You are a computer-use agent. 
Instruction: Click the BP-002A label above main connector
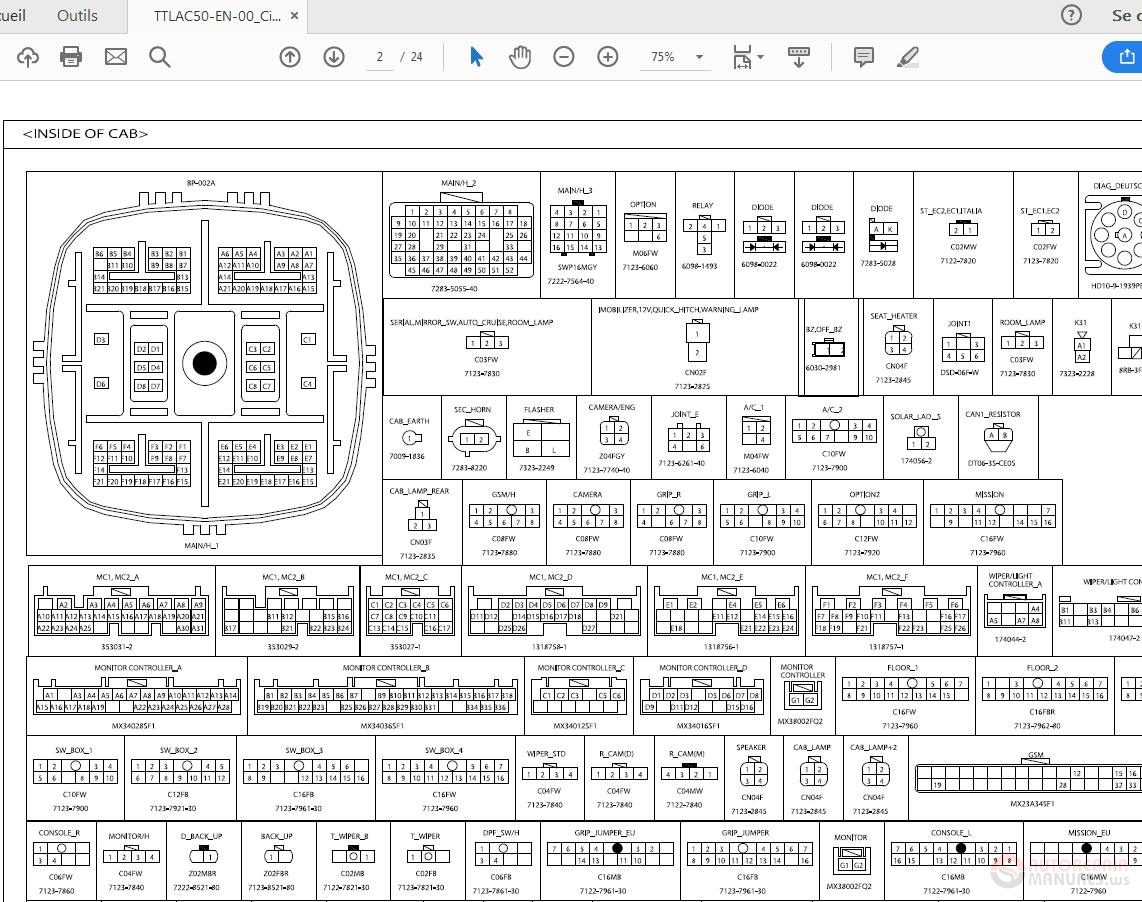tap(201, 183)
